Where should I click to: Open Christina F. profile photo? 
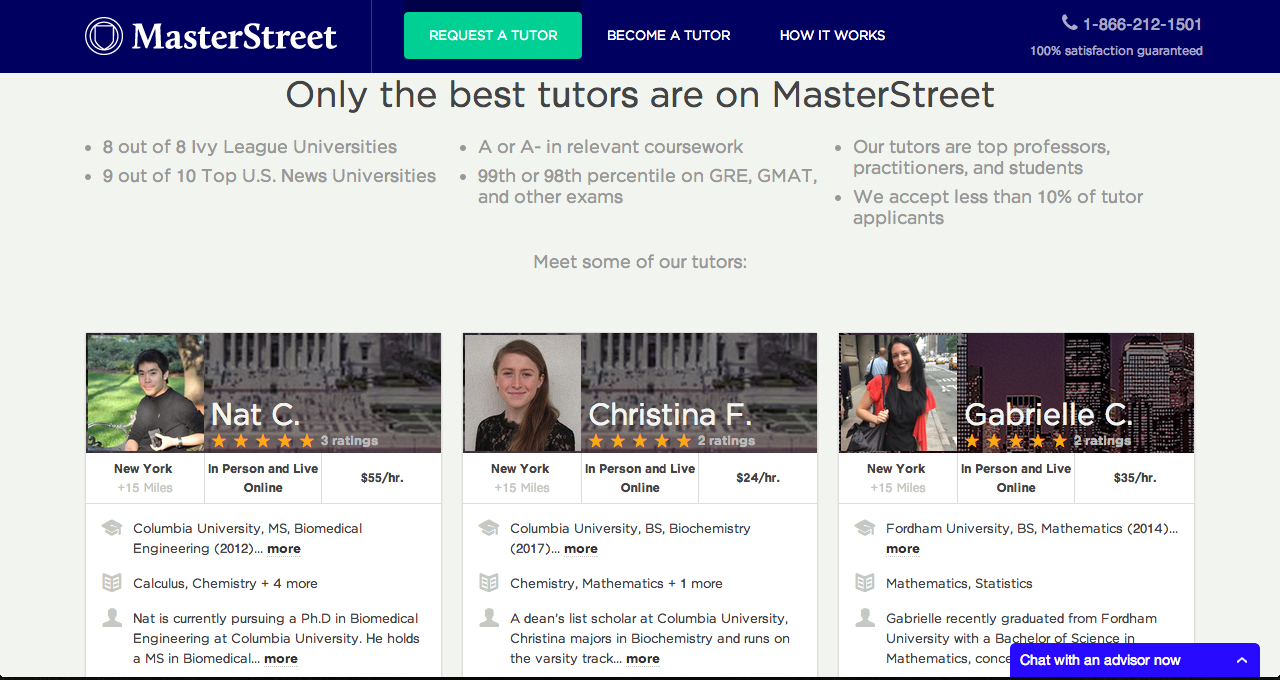[522, 393]
